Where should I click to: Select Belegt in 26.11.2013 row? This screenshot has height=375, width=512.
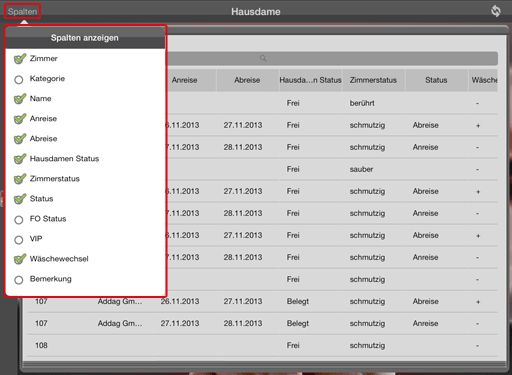(x=298, y=301)
